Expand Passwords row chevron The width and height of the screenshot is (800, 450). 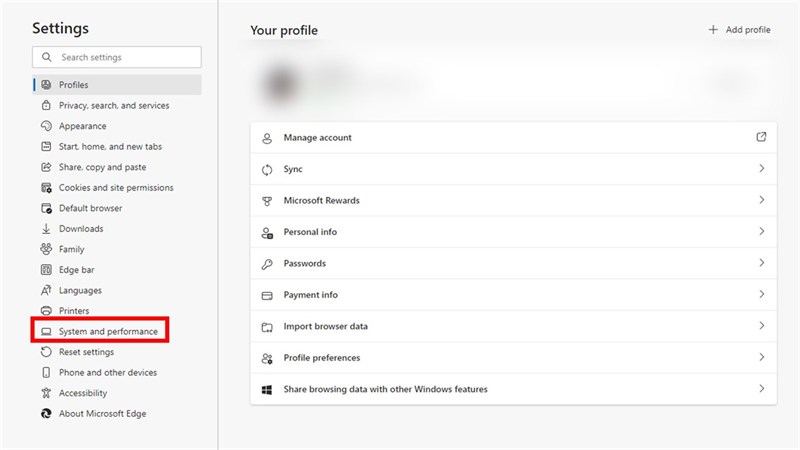point(762,263)
